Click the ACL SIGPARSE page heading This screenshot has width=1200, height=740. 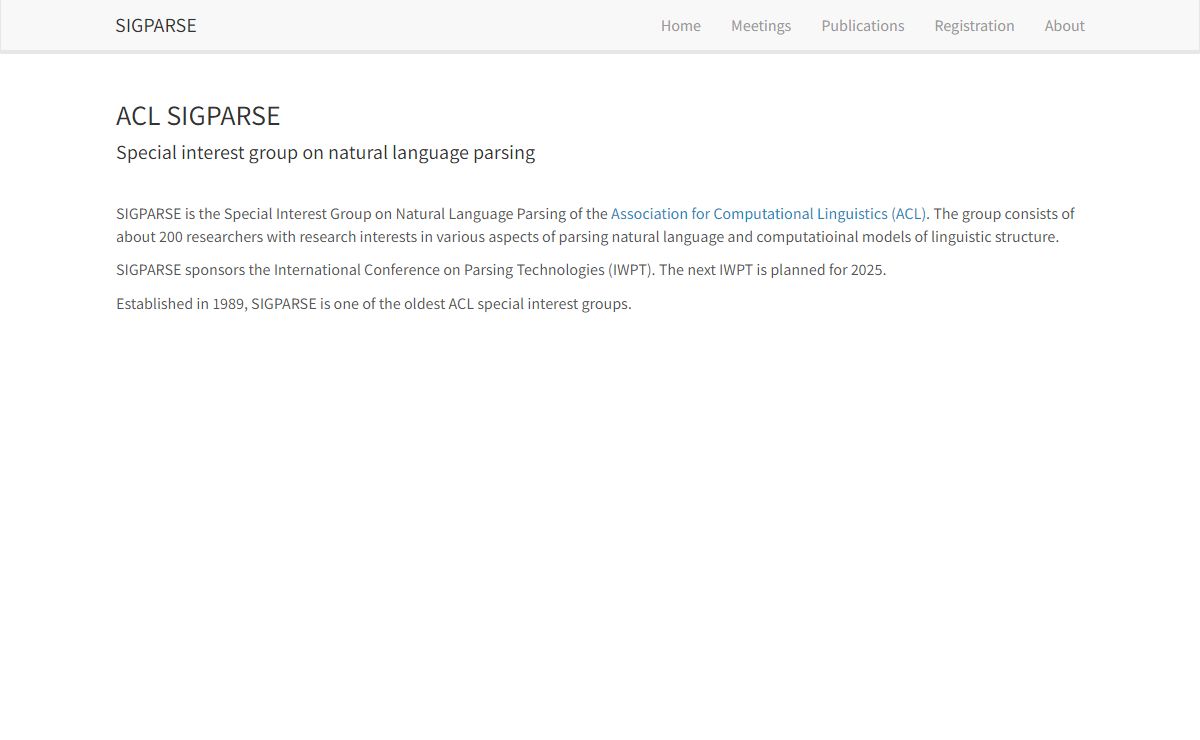tap(198, 116)
